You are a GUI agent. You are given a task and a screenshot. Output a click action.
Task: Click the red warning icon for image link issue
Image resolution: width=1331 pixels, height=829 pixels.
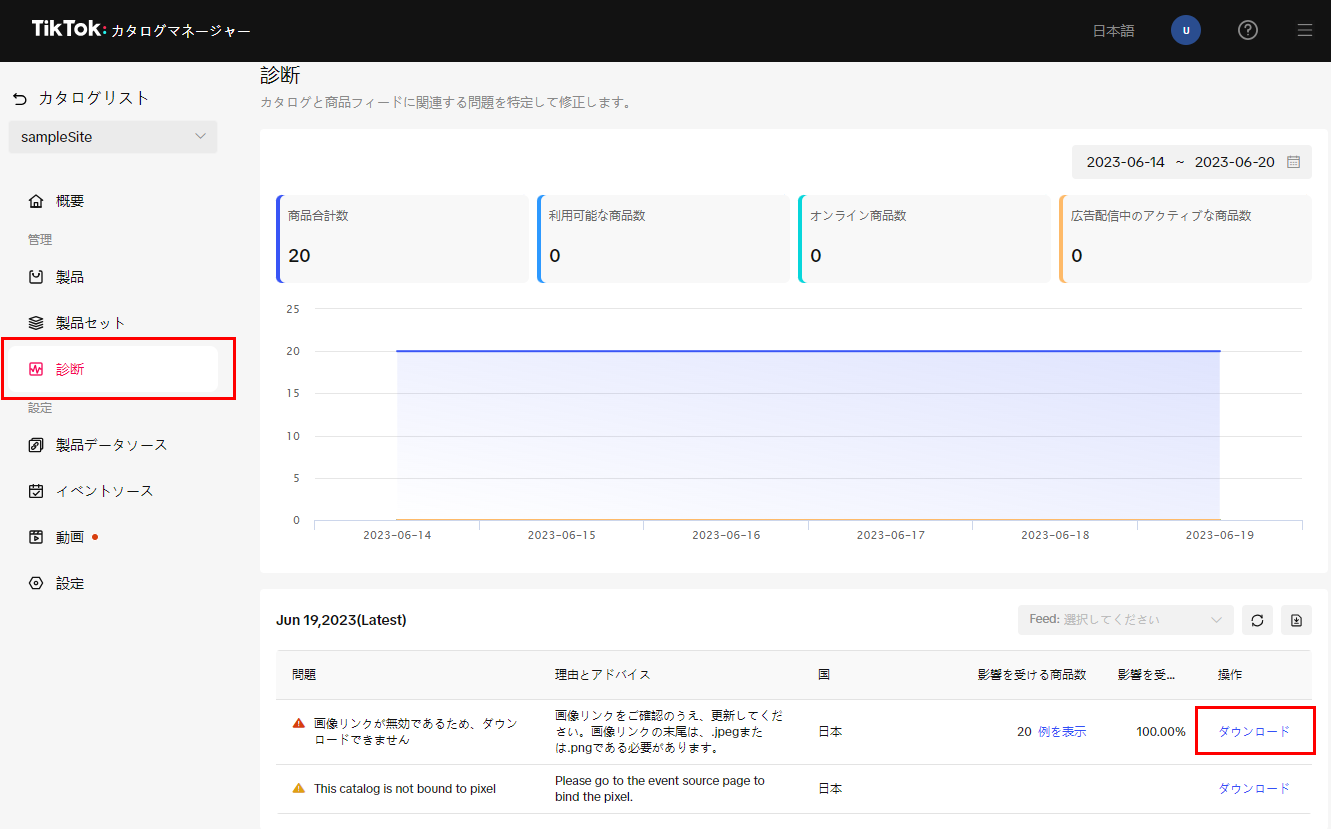[298, 723]
